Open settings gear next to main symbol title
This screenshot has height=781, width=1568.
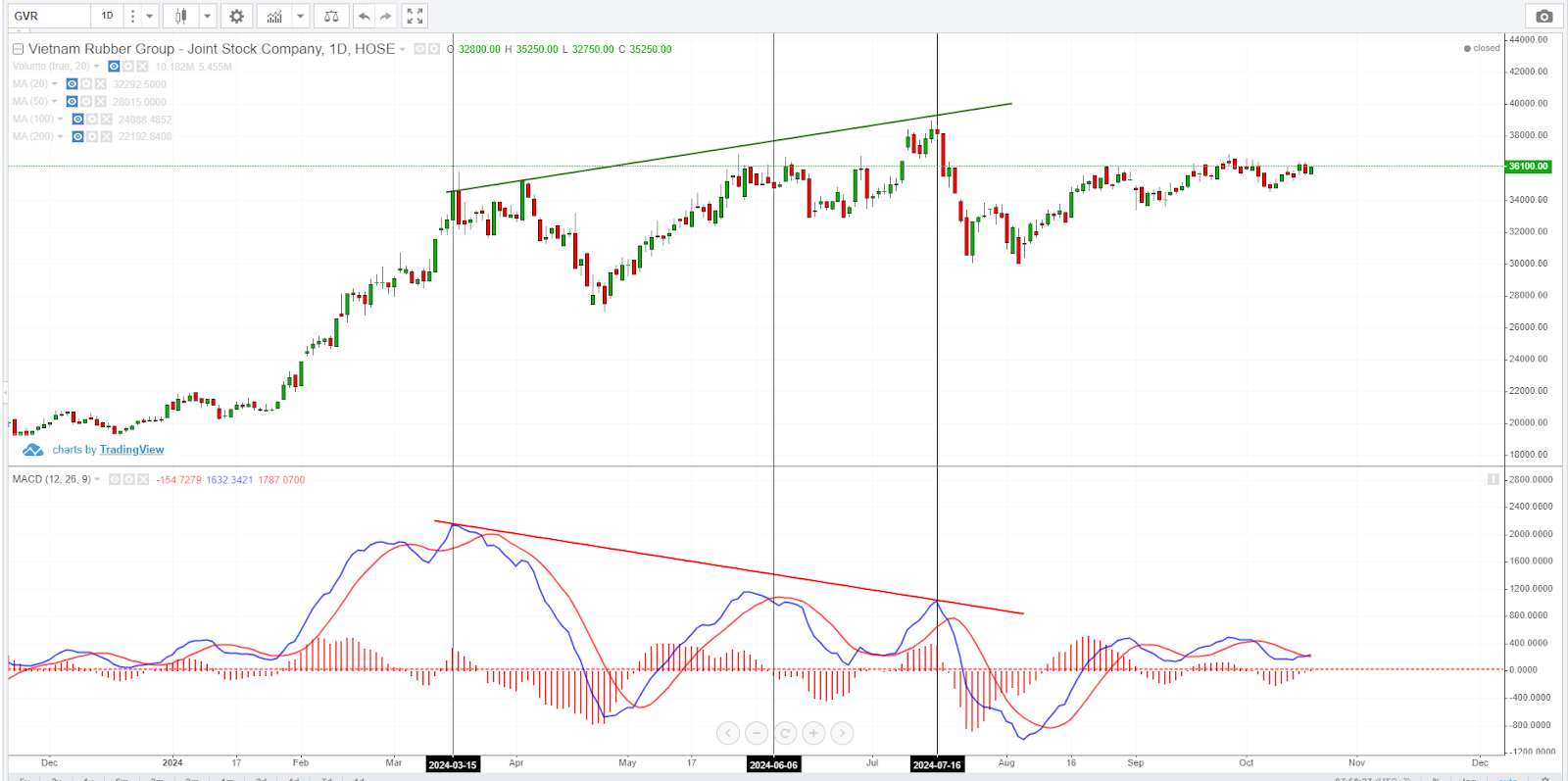pyautogui.click(x=434, y=49)
